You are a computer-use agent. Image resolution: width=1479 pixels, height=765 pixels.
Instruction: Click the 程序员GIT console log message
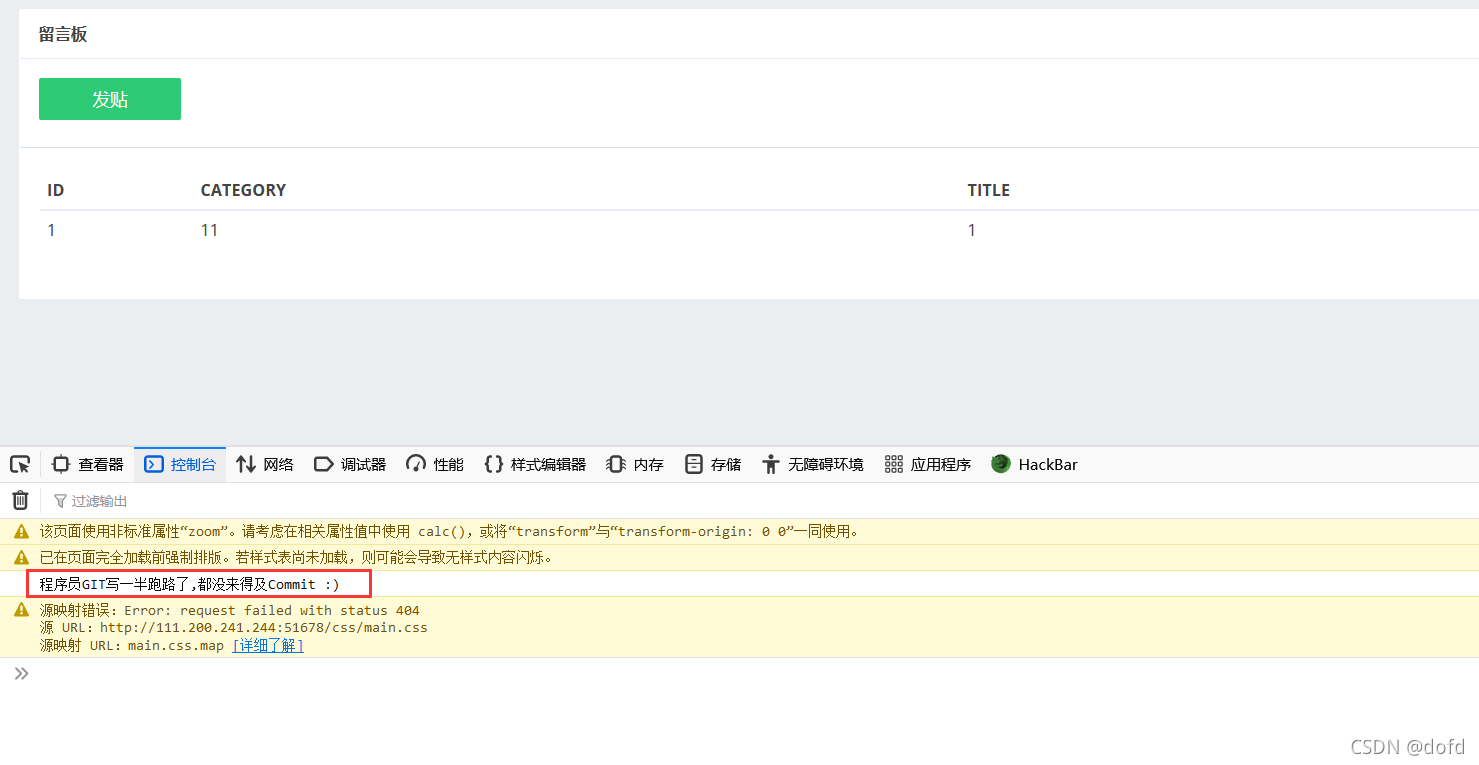pos(190,584)
